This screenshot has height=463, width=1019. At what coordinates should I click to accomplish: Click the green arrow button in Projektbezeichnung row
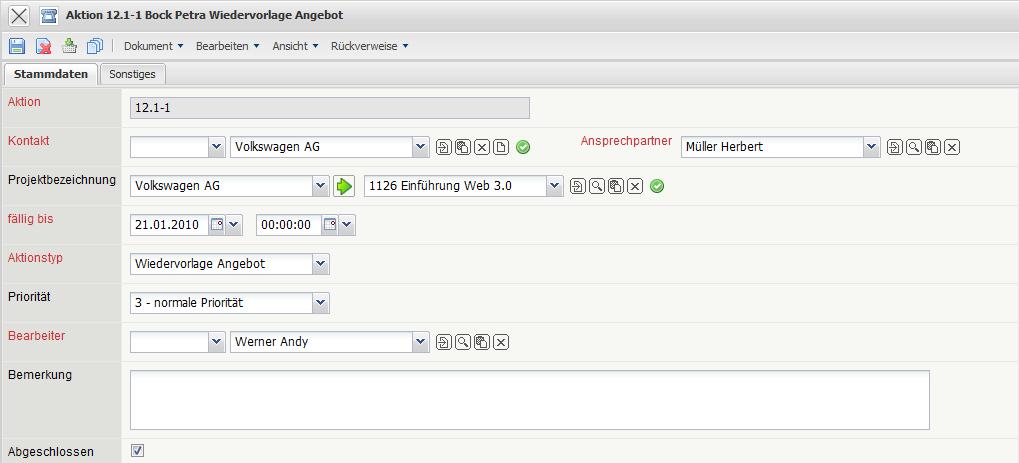point(344,187)
